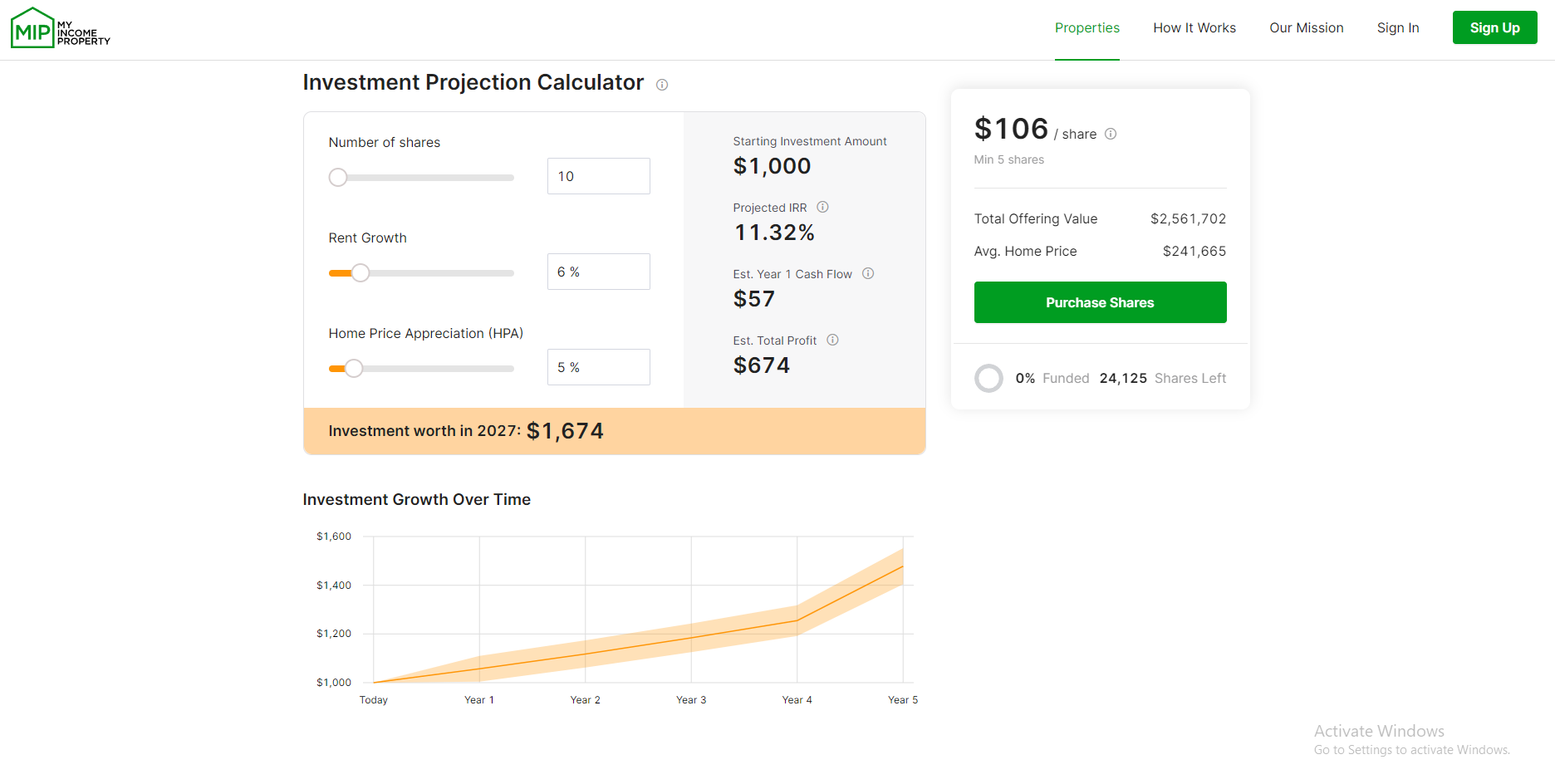
Task: Click the 0% Funded progress ring
Action: click(988, 379)
